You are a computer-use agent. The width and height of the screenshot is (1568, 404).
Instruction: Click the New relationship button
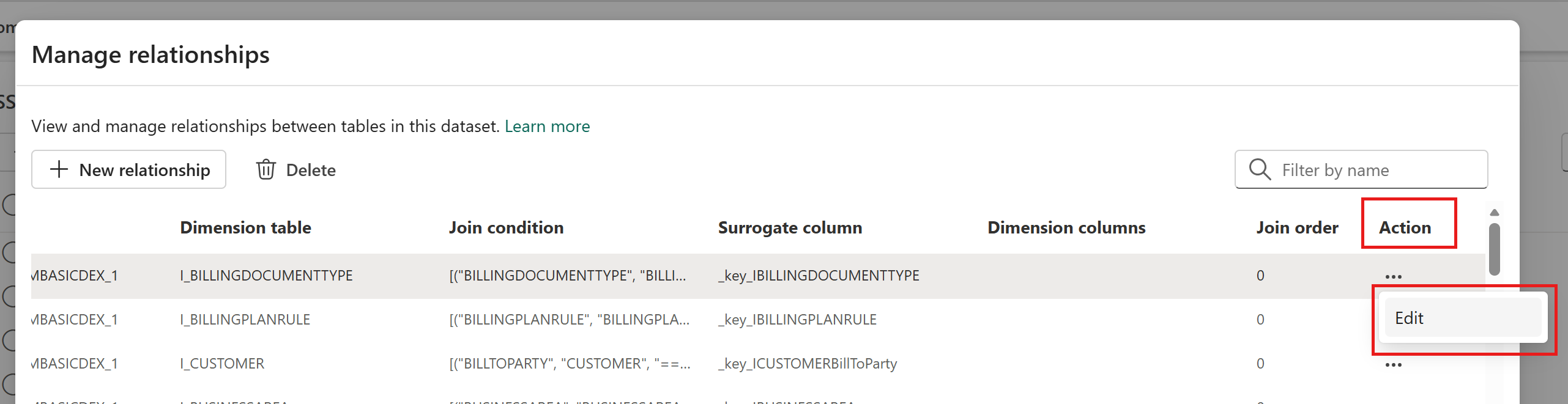click(128, 169)
